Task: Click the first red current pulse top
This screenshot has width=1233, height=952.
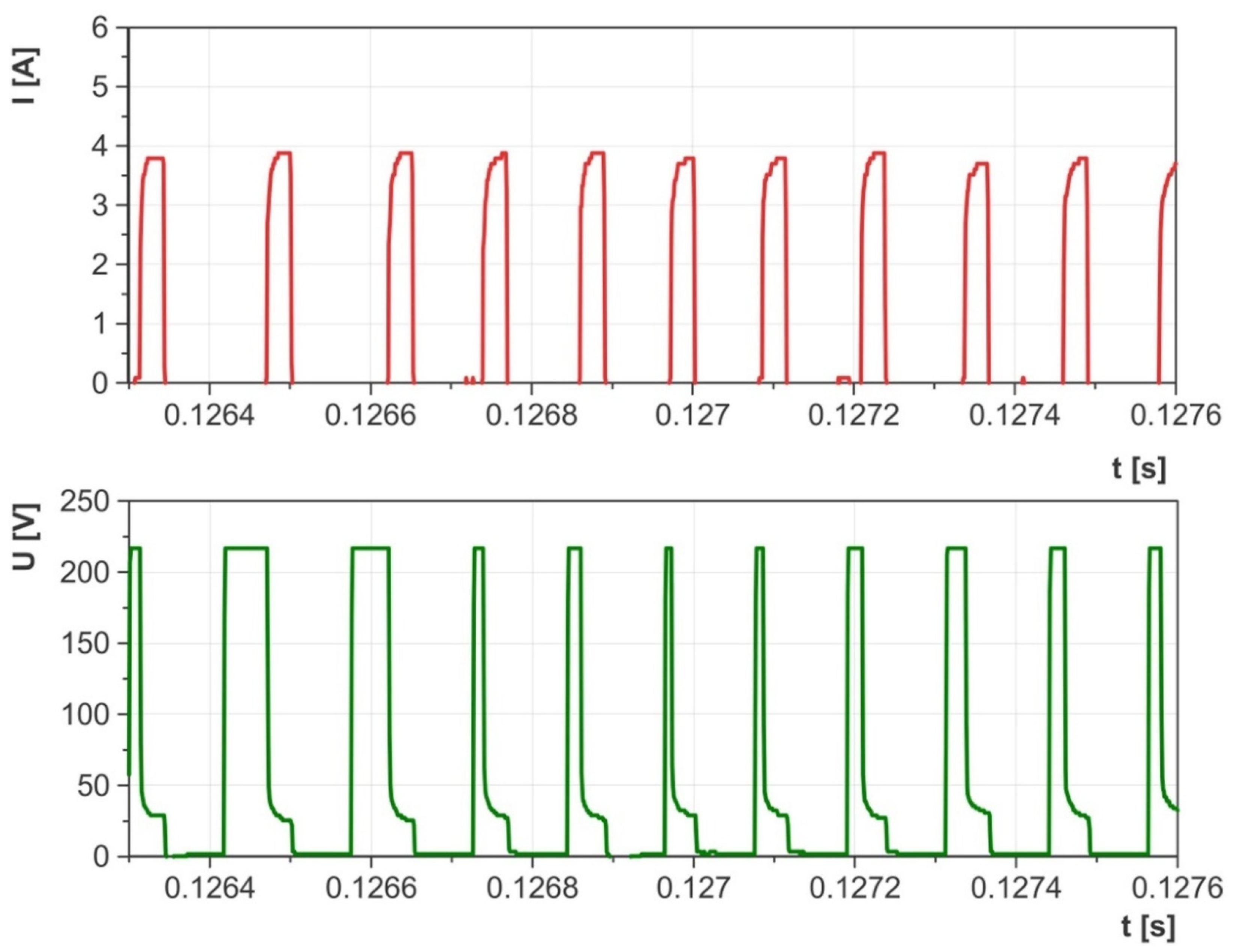Action: pyautogui.click(x=155, y=158)
